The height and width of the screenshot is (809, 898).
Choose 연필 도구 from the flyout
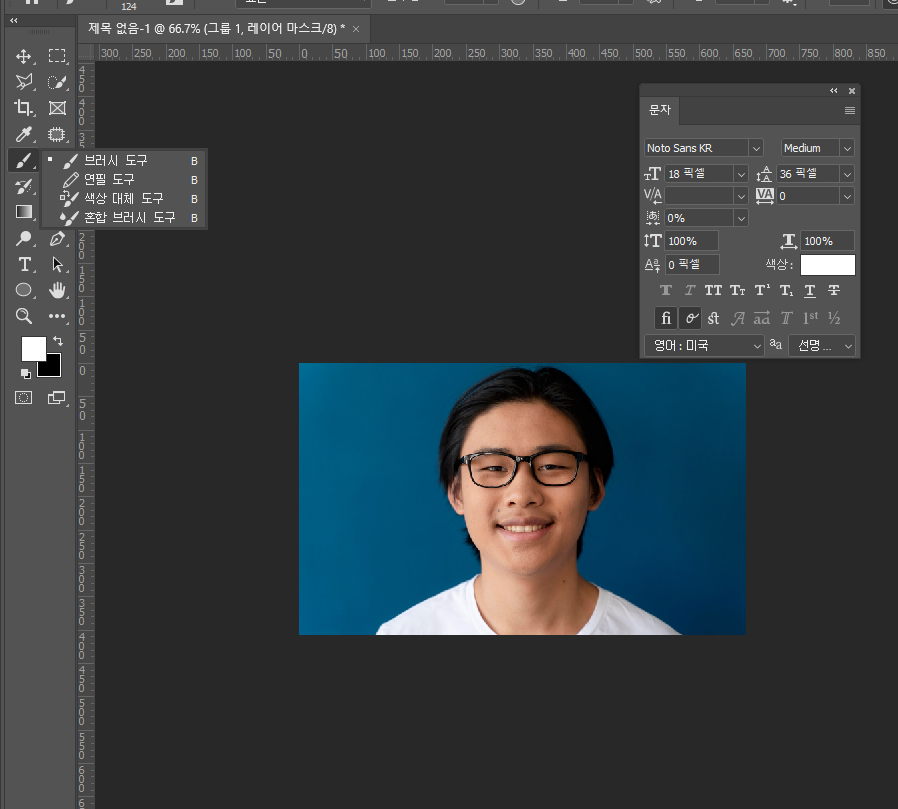pyautogui.click(x=123, y=180)
